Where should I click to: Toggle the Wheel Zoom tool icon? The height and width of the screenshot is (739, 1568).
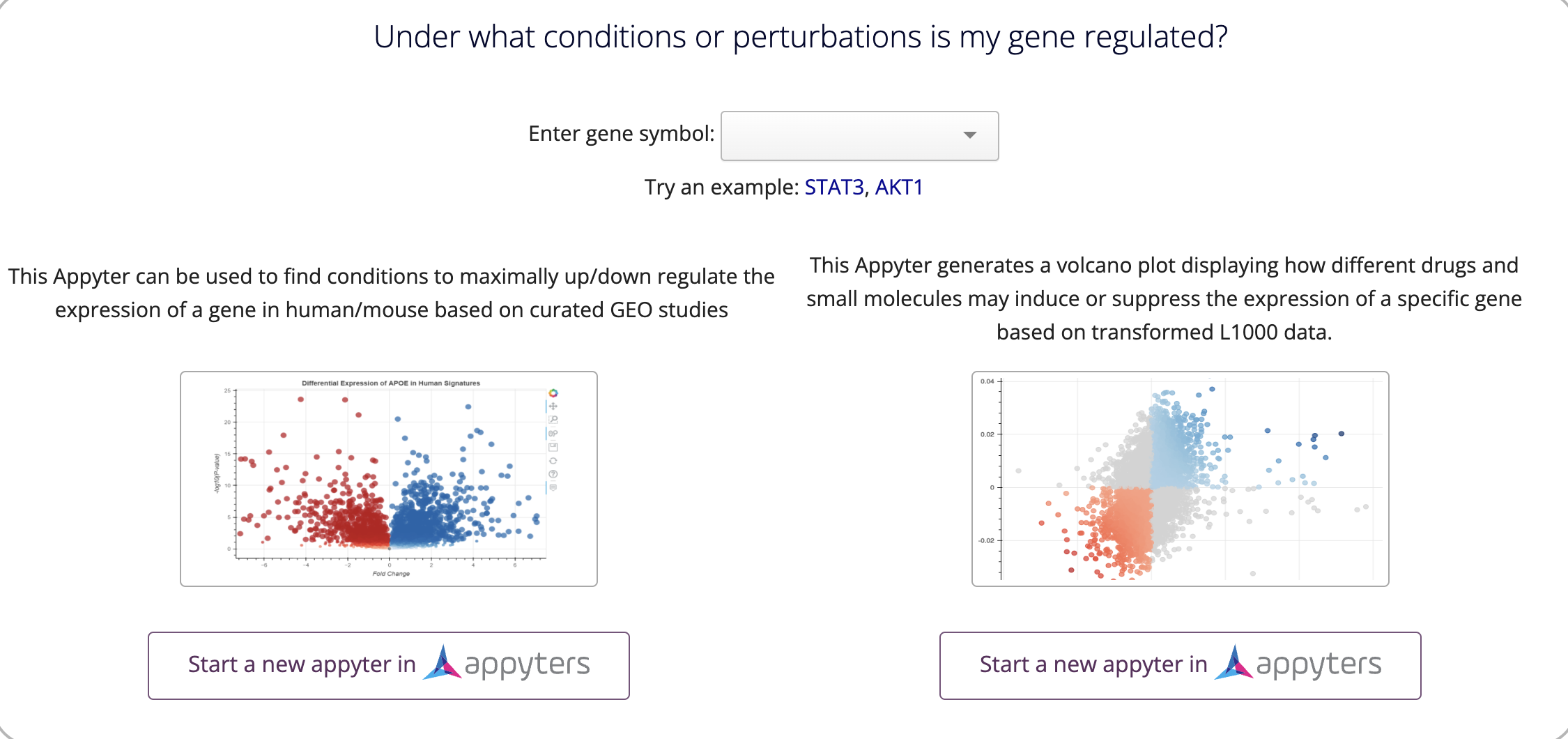553,434
